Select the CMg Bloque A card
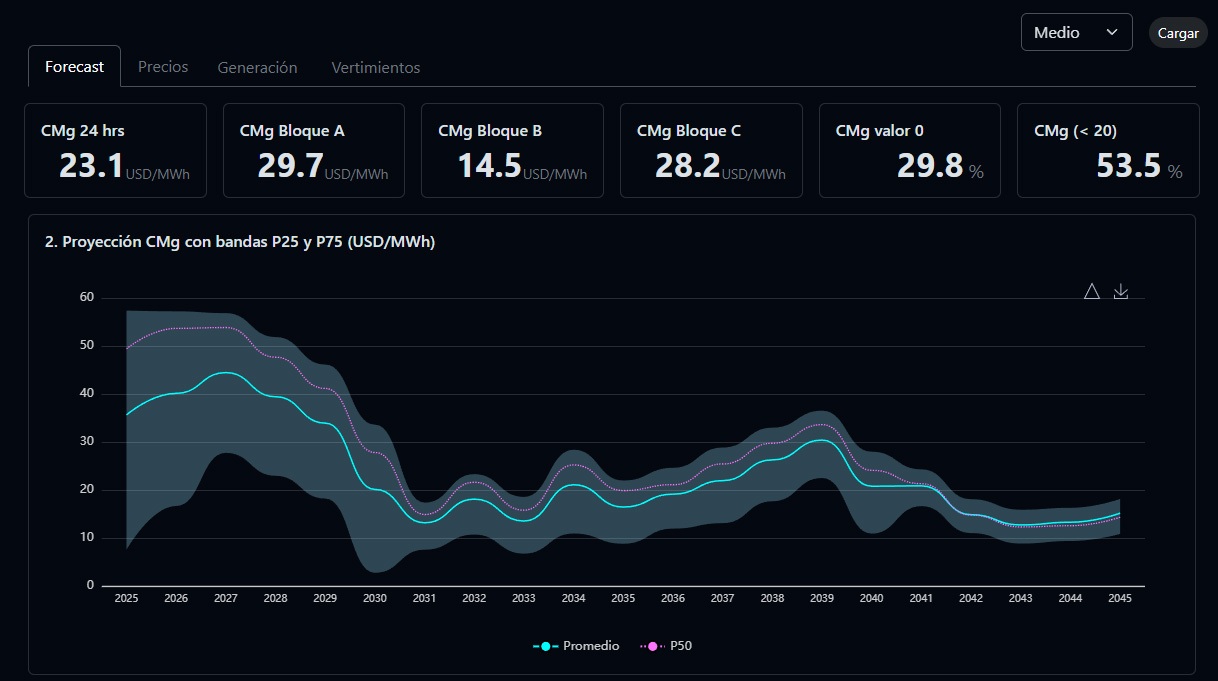The height and width of the screenshot is (681, 1218). [x=313, y=150]
